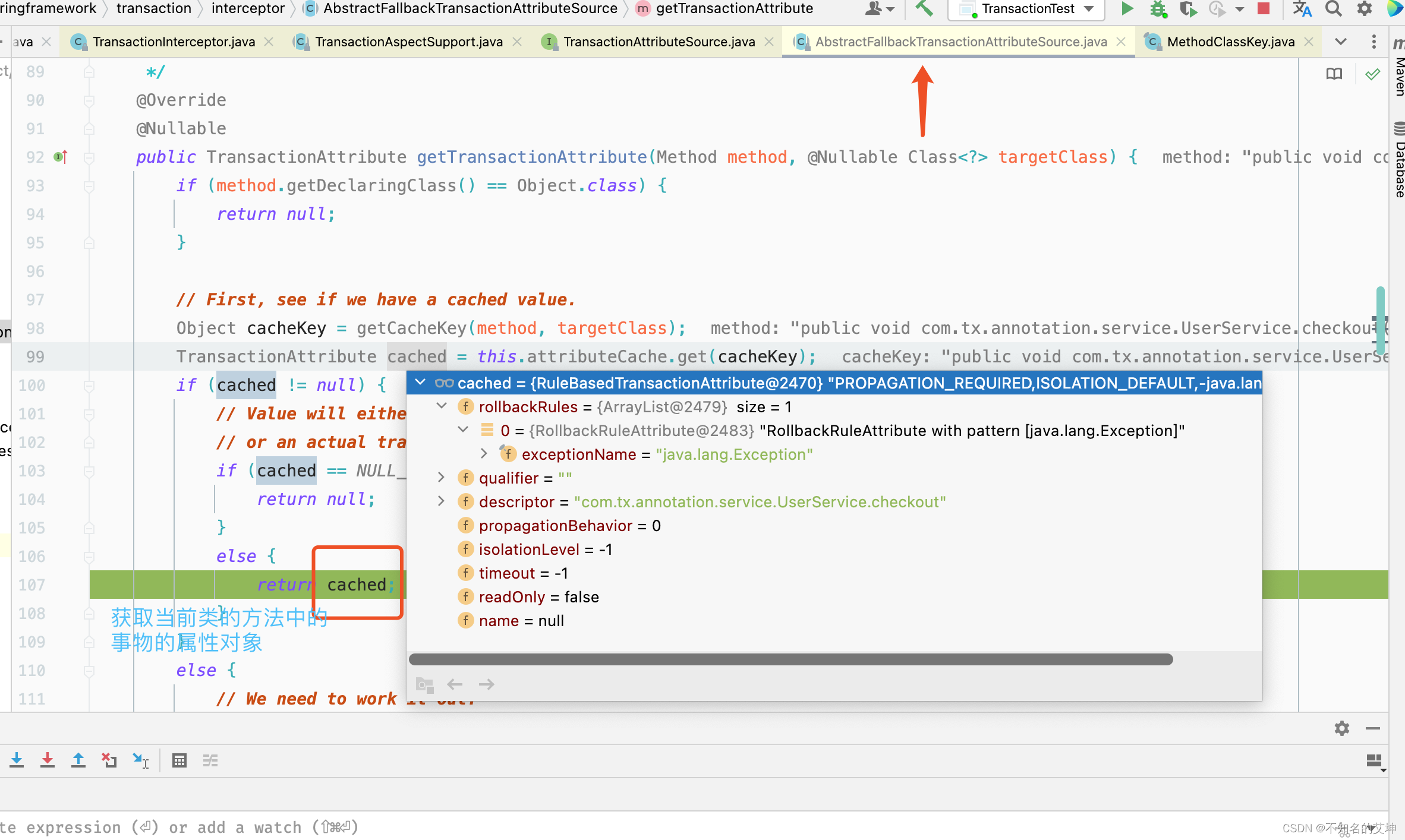Click the Force Step Into red-arrow icon
The width and height of the screenshot is (1405, 840).
point(48,760)
